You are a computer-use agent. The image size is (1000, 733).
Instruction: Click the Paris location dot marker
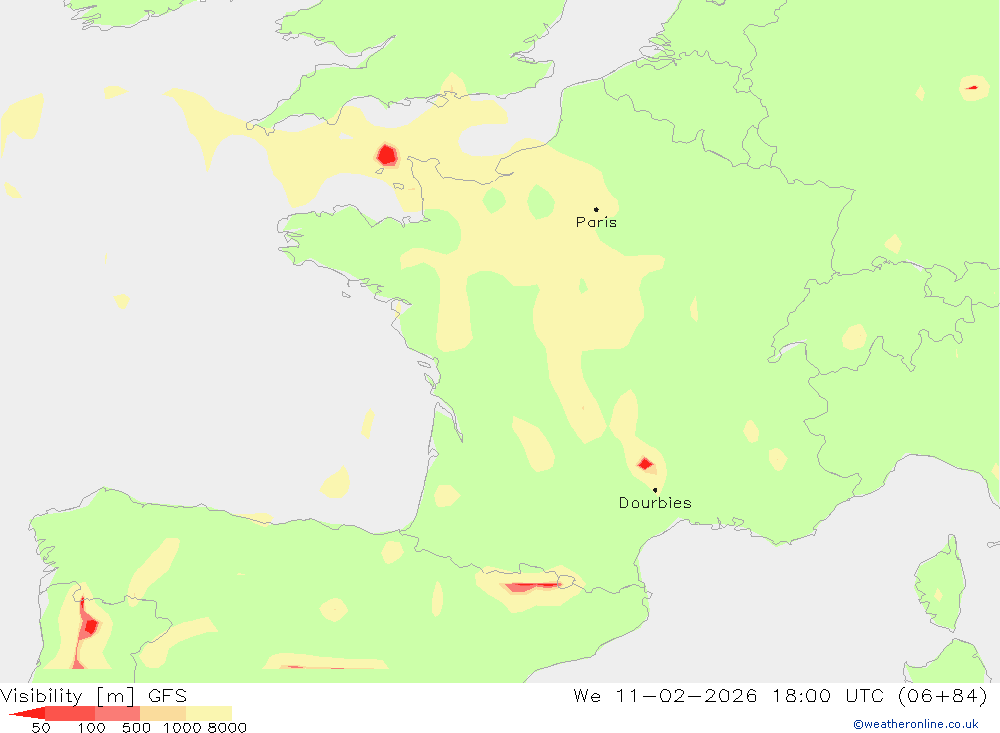(596, 209)
